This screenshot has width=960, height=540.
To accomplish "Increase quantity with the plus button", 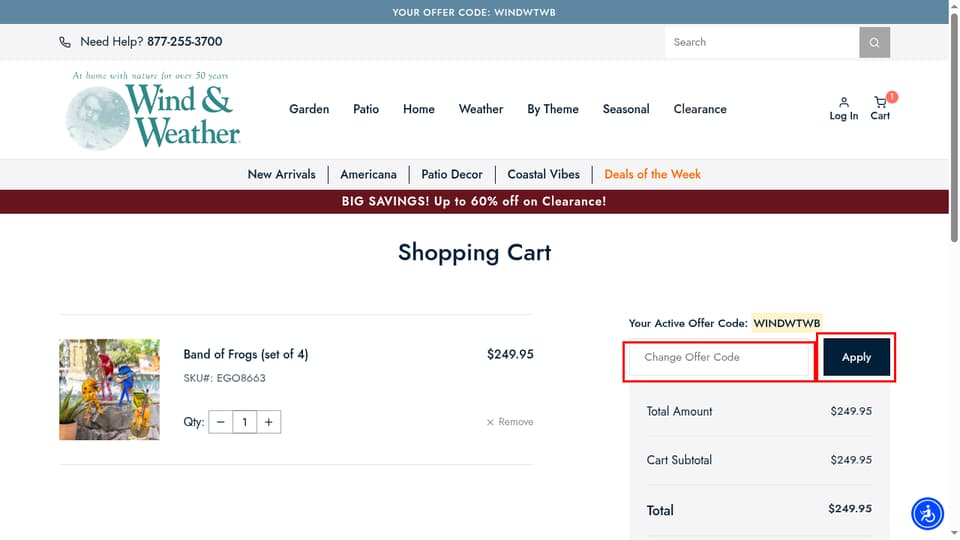I will pos(268,422).
